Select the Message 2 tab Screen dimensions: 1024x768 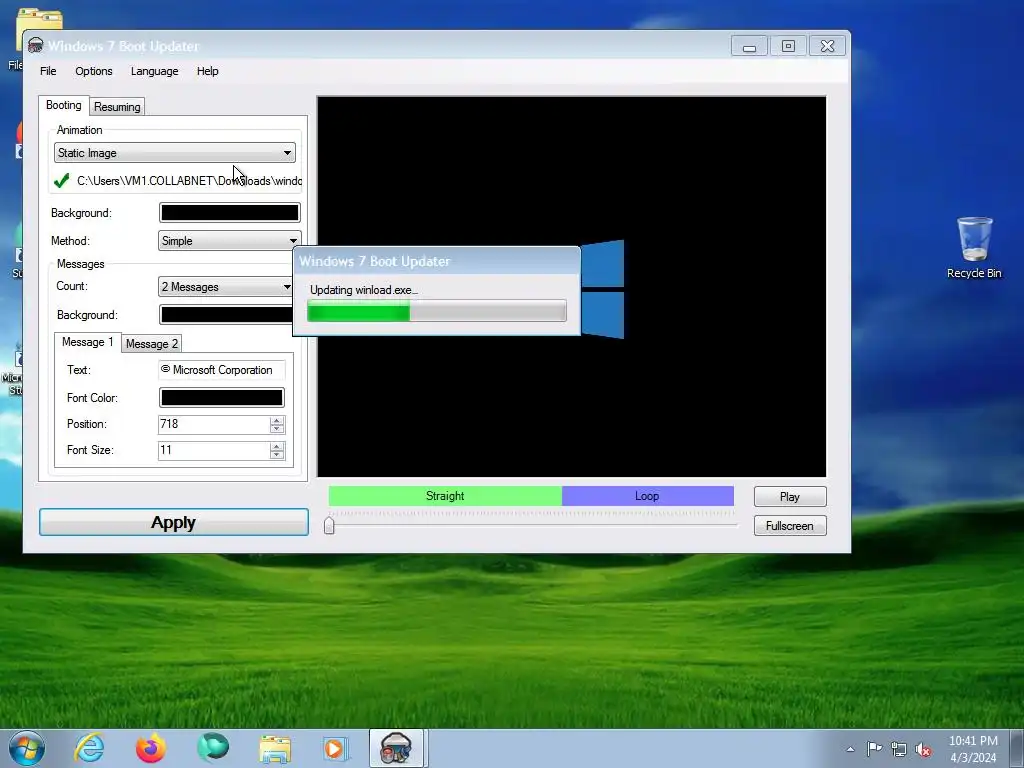coord(152,344)
